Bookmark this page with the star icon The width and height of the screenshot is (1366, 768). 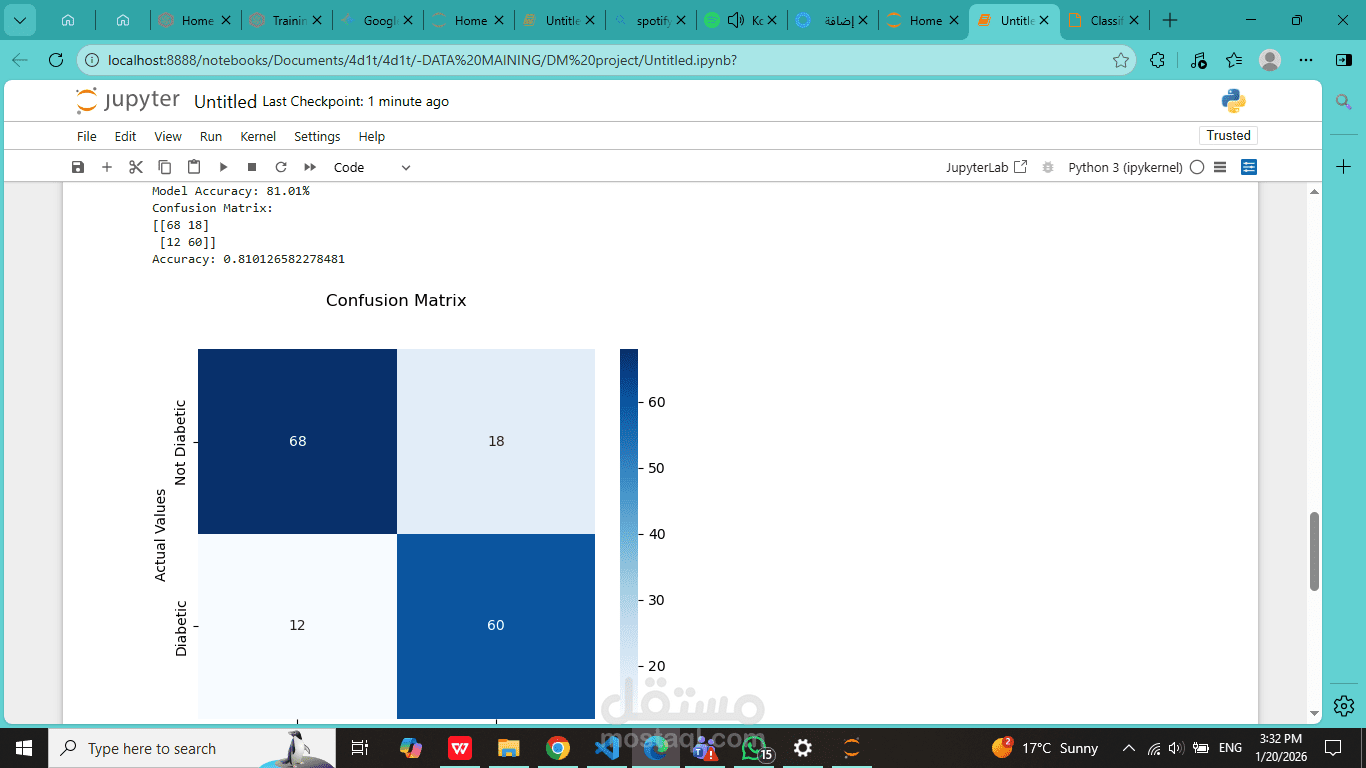pyautogui.click(x=1121, y=60)
